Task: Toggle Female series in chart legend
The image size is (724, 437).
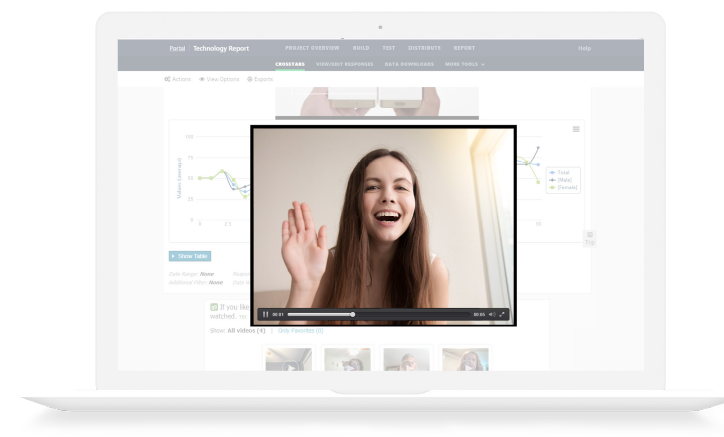Action: tap(564, 187)
